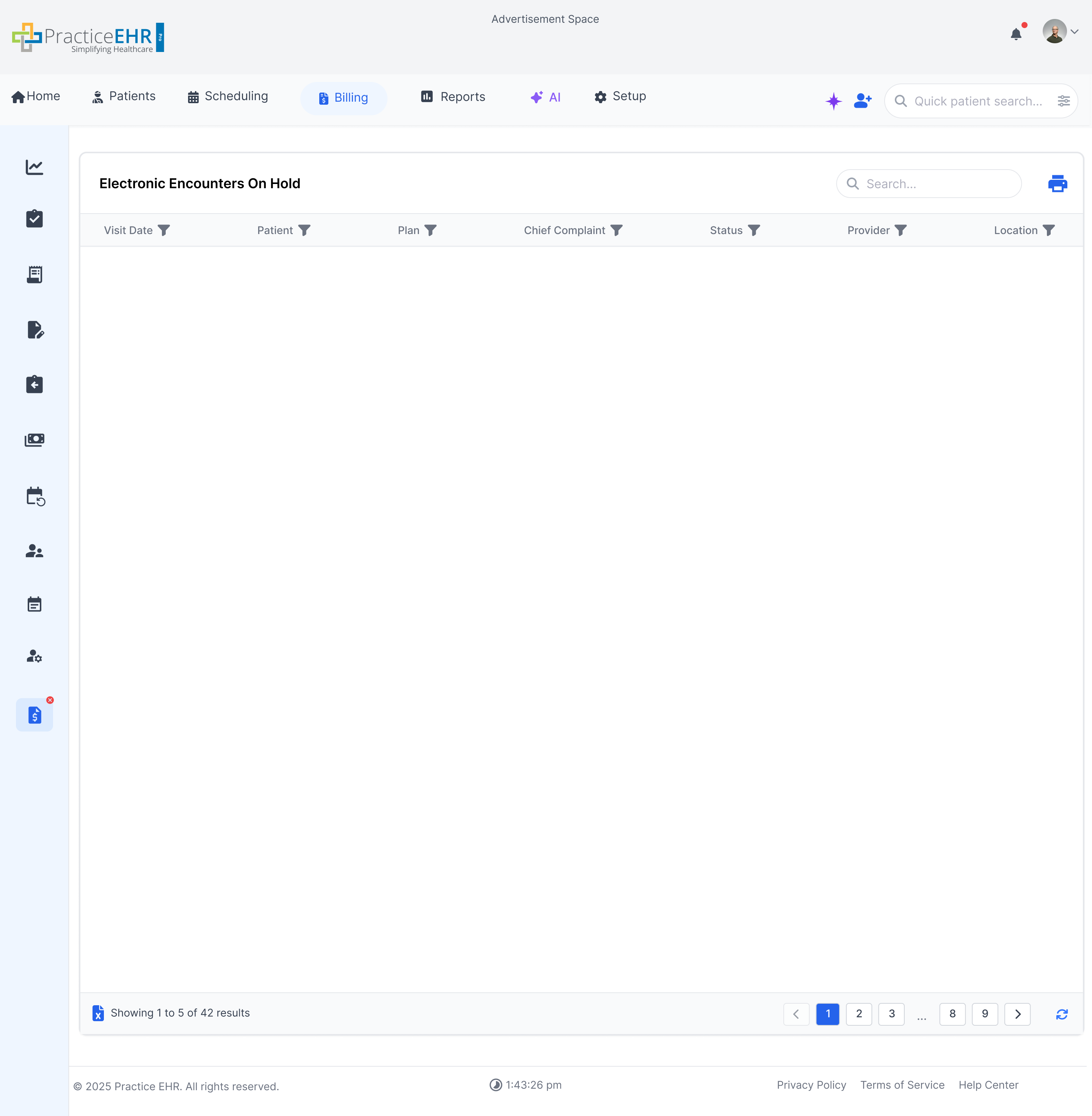This screenshot has width=1092, height=1116.
Task: Open the notifications bell
Action: tap(1016, 35)
